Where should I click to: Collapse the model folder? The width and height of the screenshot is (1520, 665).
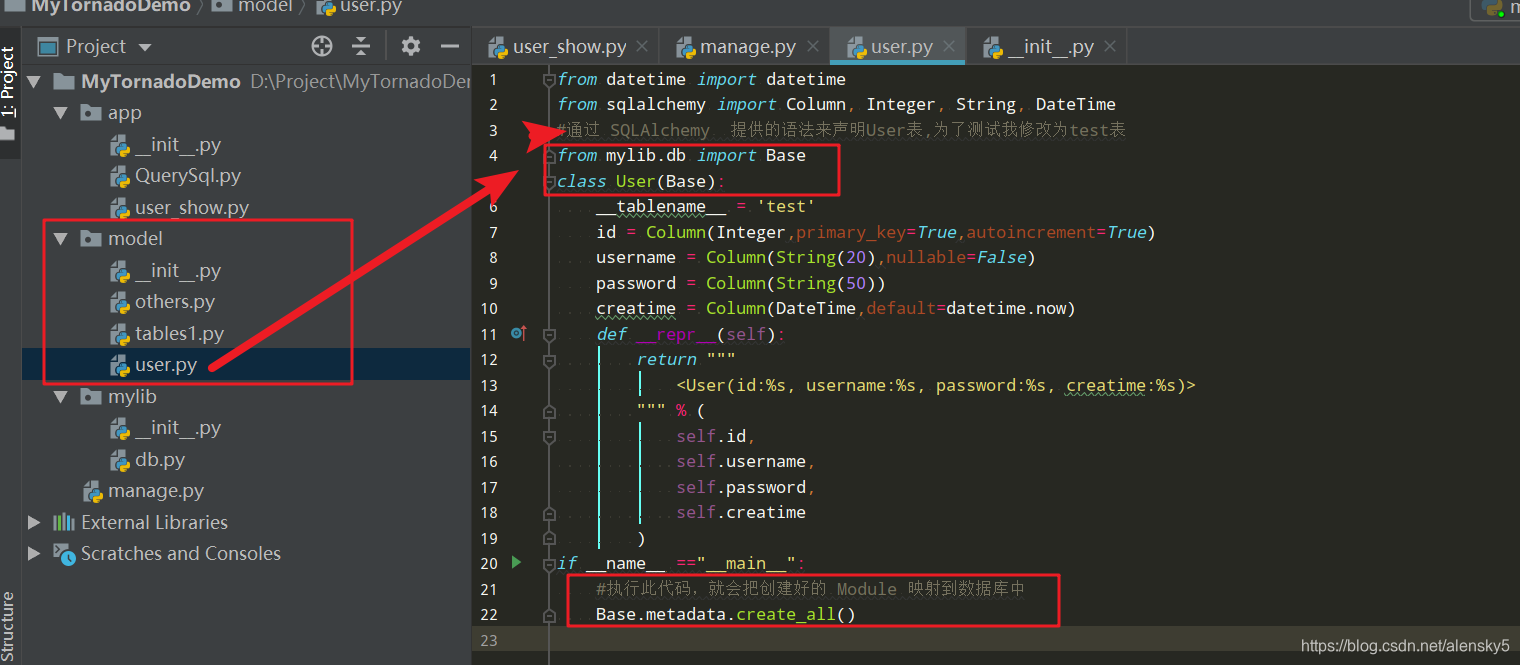click(x=60, y=239)
